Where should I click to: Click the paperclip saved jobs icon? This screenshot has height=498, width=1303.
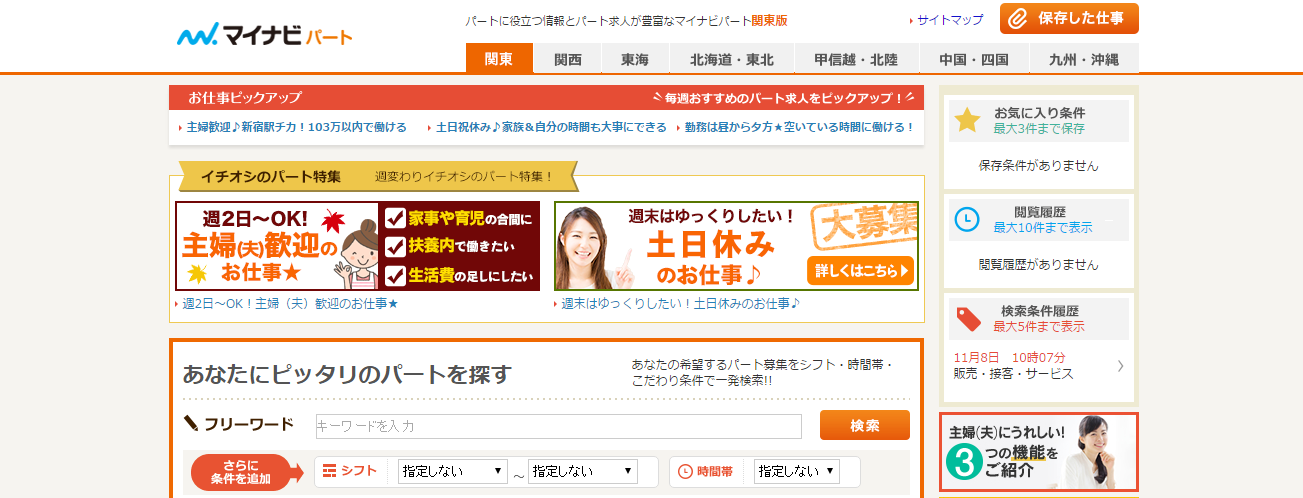[x=1016, y=19]
